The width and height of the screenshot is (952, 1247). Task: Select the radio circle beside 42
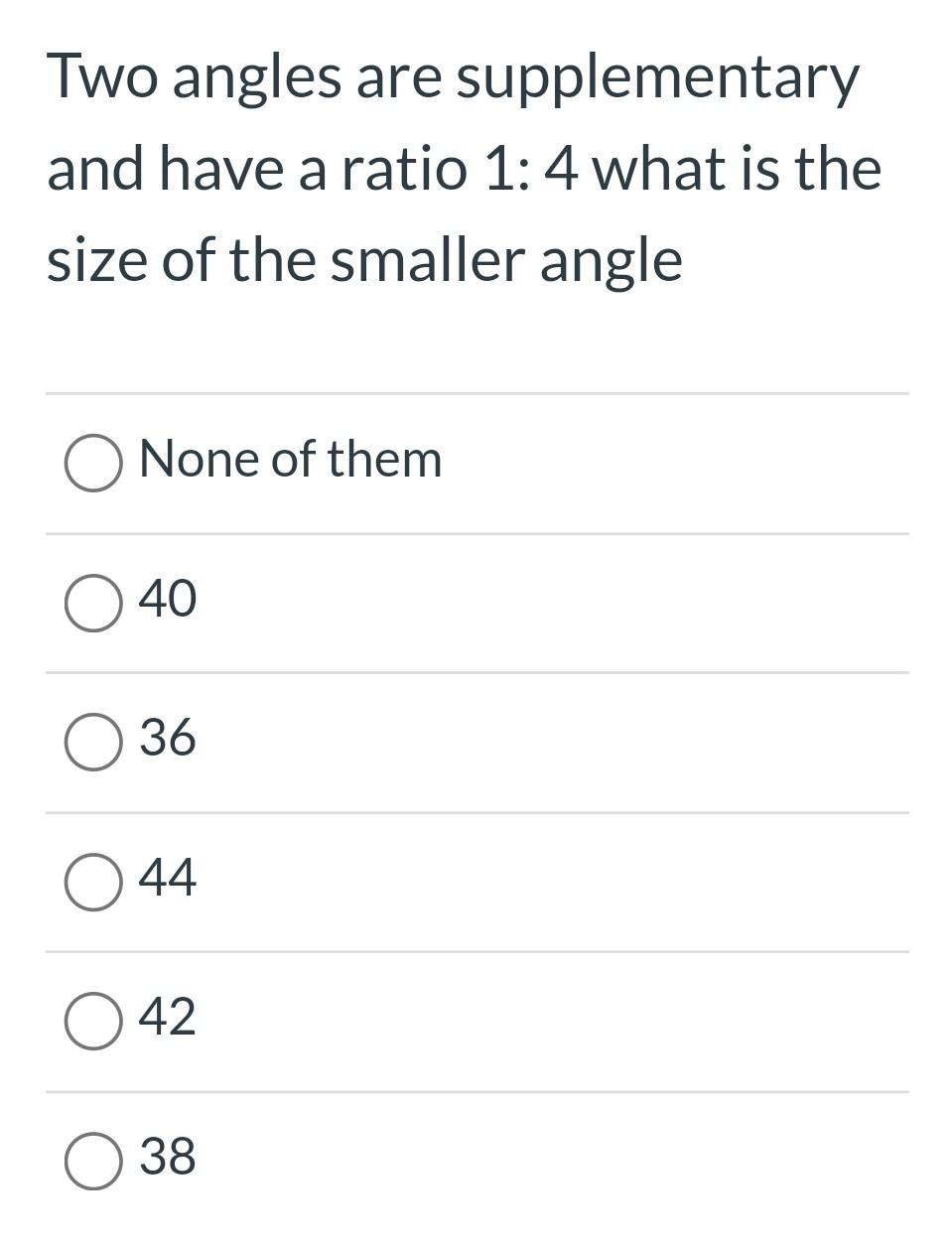pos(94,1021)
